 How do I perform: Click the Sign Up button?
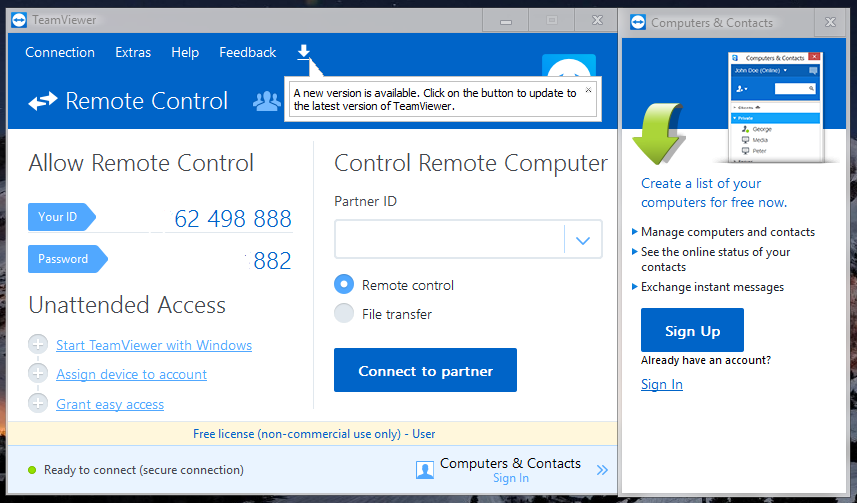pyautogui.click(x=692, y=330)
